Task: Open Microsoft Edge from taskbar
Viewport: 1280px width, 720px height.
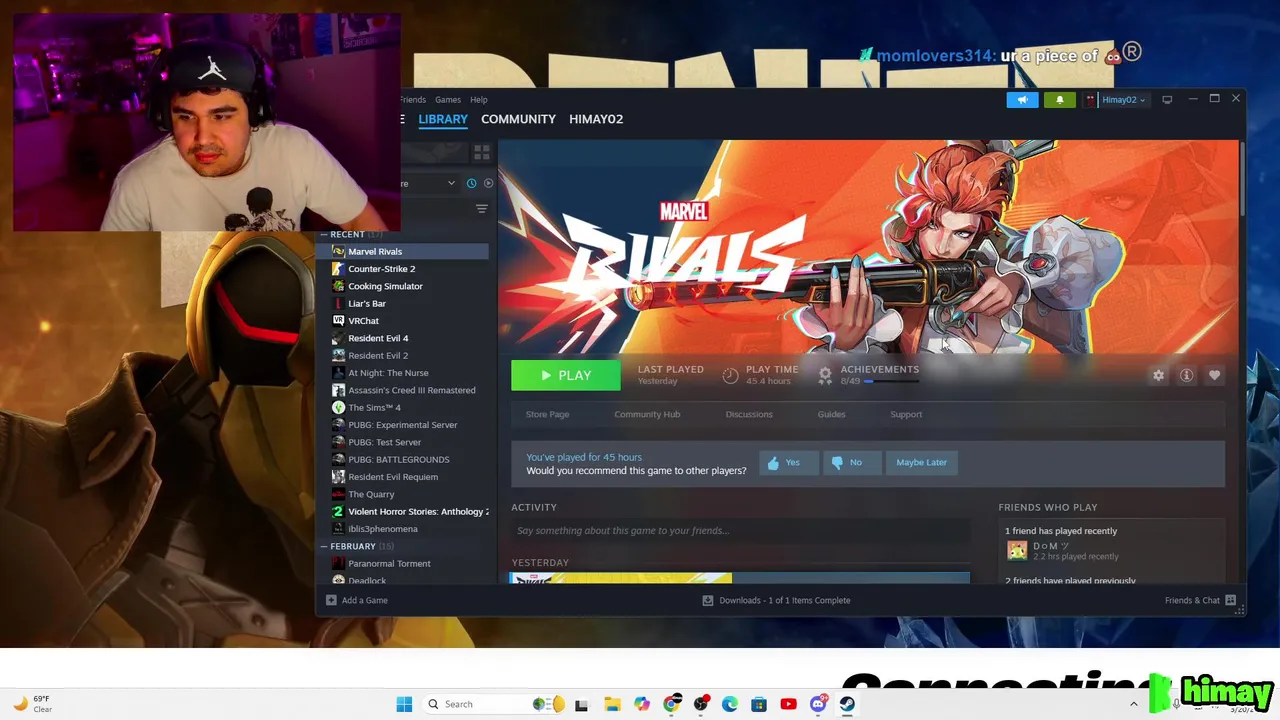Action: [730, 704]
